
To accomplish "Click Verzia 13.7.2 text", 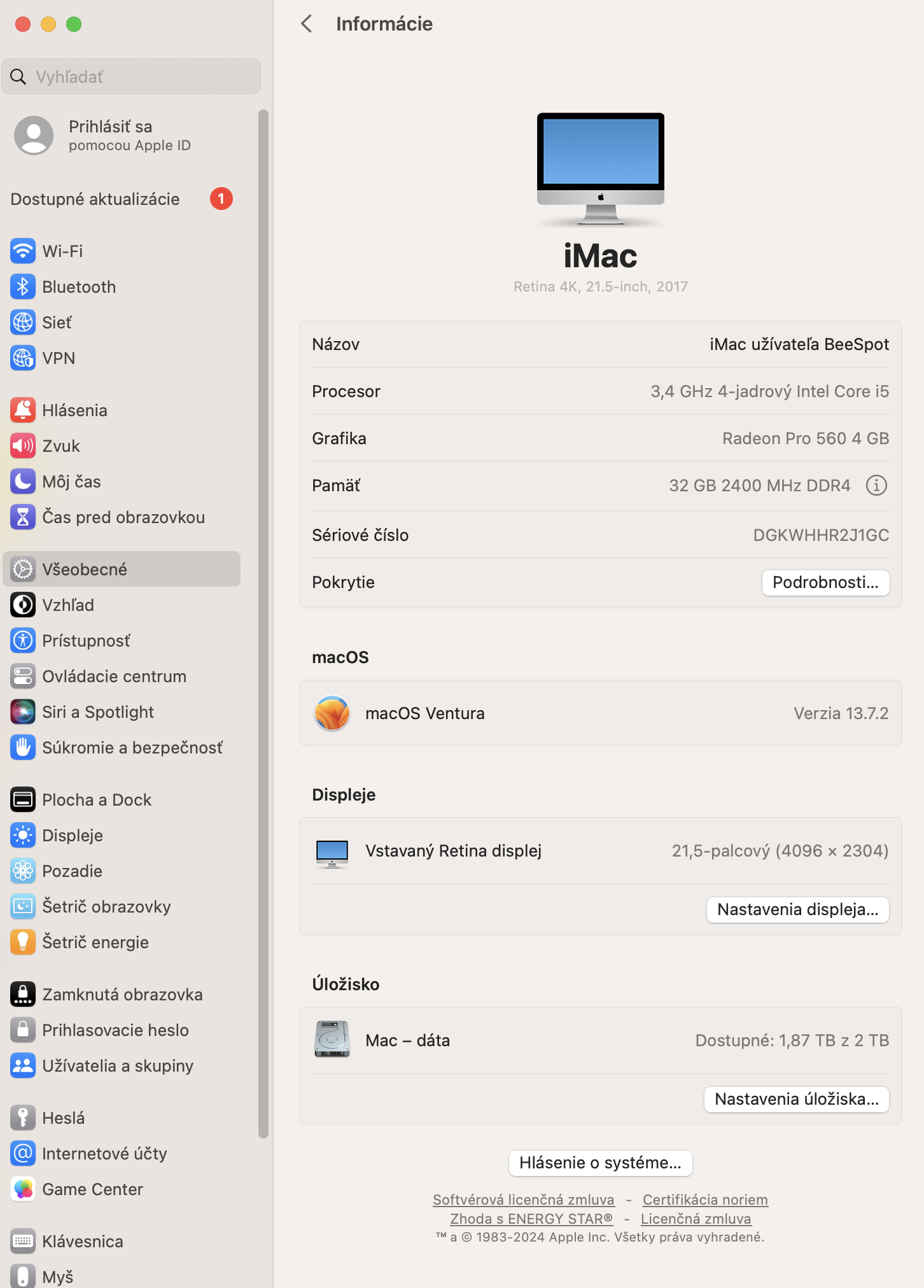I will coord(841,713).
